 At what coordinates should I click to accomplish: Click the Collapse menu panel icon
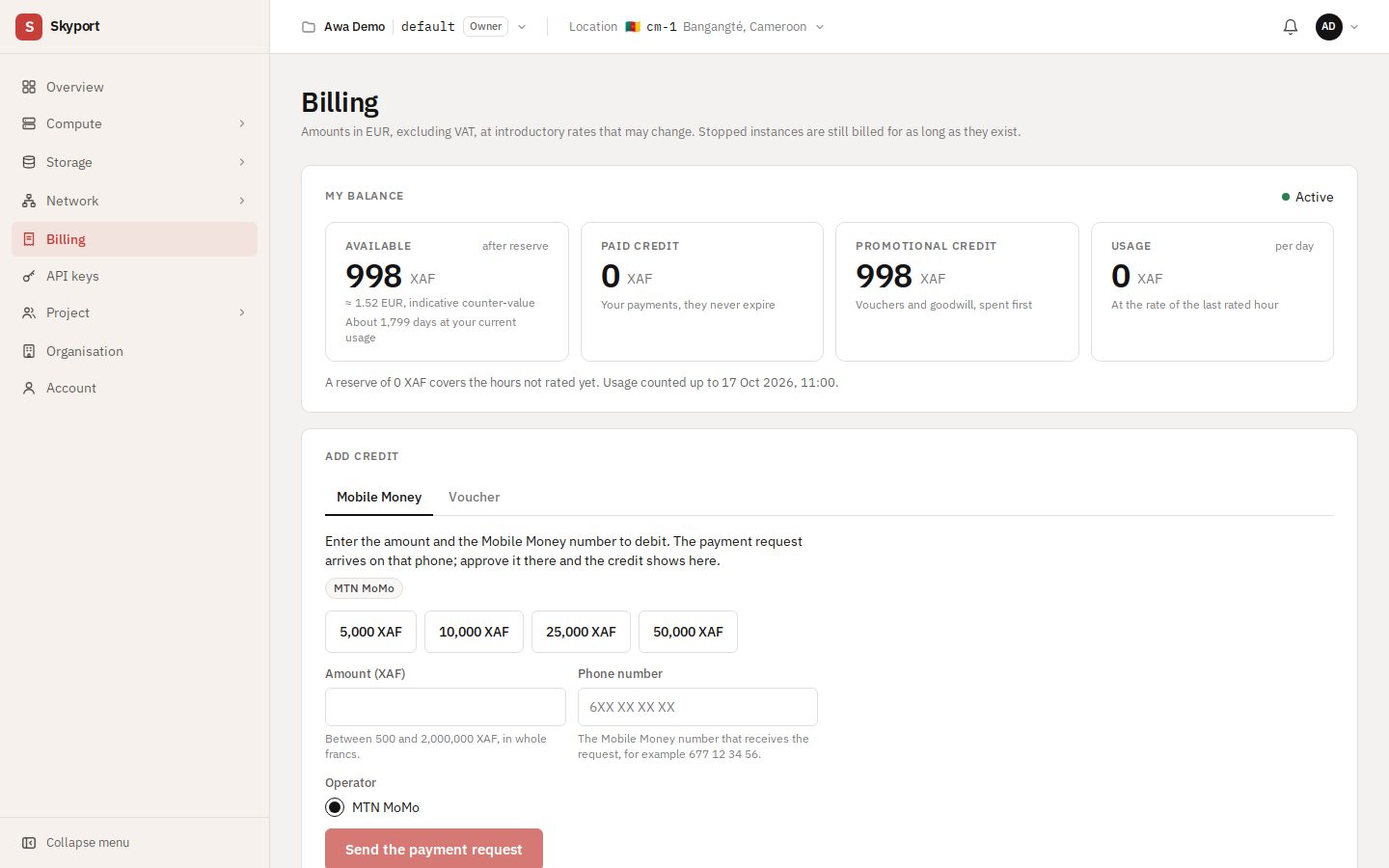click(29, 843)
